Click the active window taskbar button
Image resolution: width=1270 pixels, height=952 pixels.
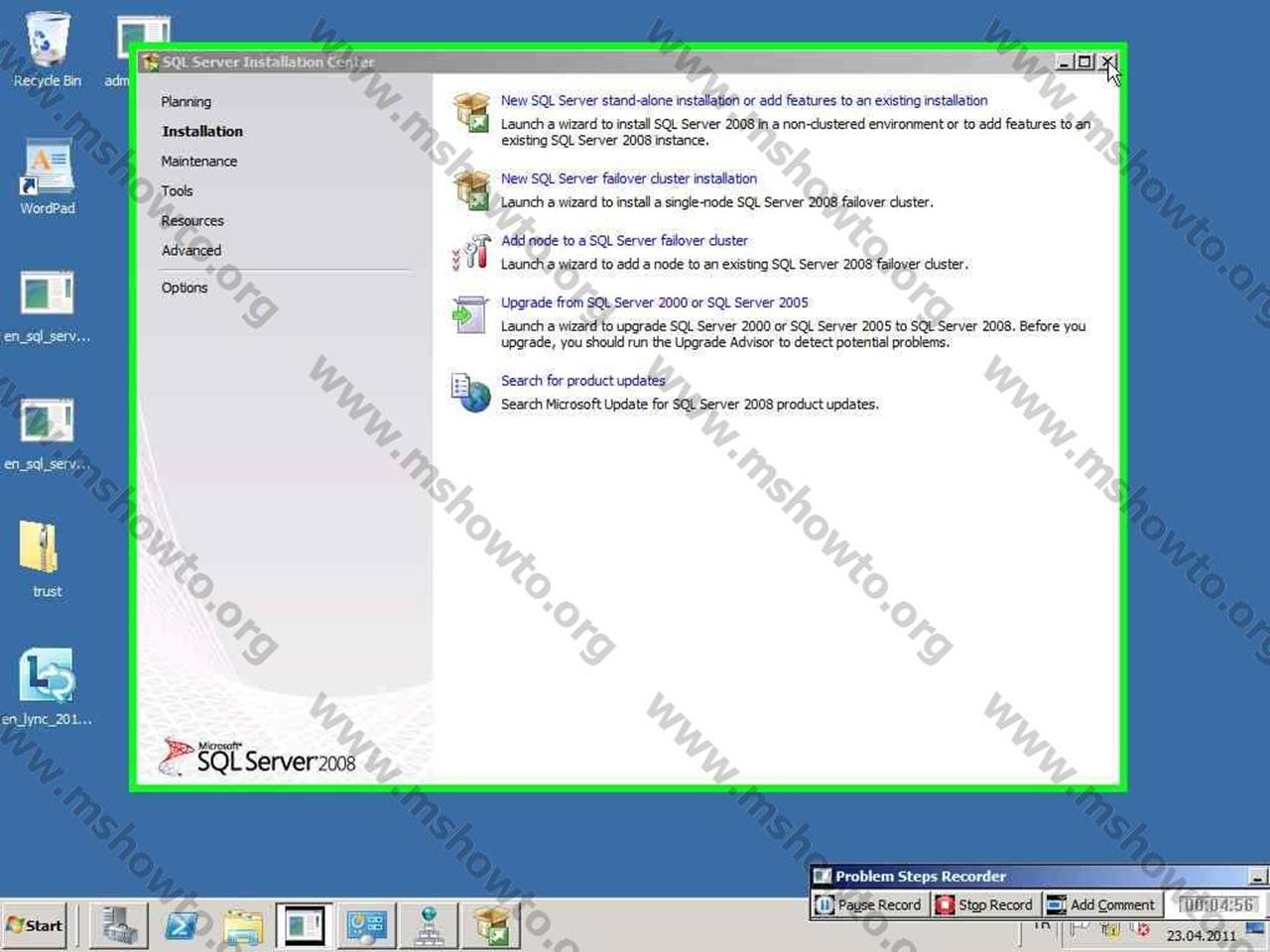click(304, 925)
